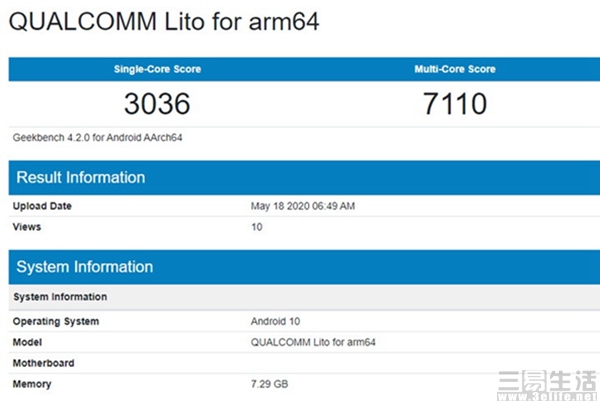Select the Multi-Core Score header

(455, 69)
